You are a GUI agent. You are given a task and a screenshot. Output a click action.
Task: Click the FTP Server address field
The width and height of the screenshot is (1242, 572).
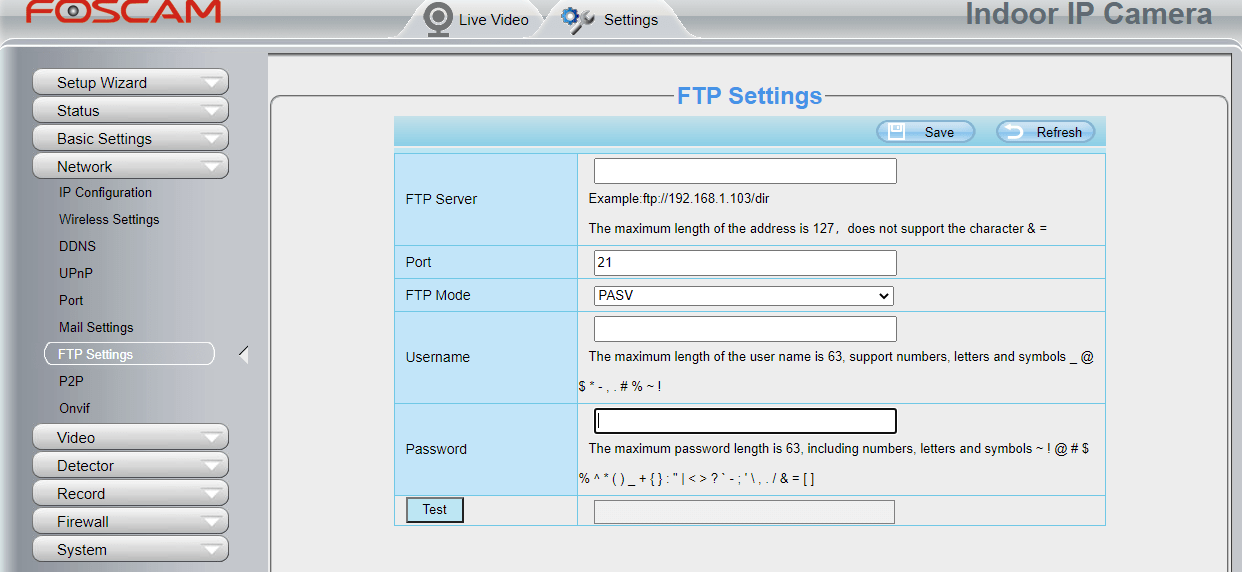(745, 171)
